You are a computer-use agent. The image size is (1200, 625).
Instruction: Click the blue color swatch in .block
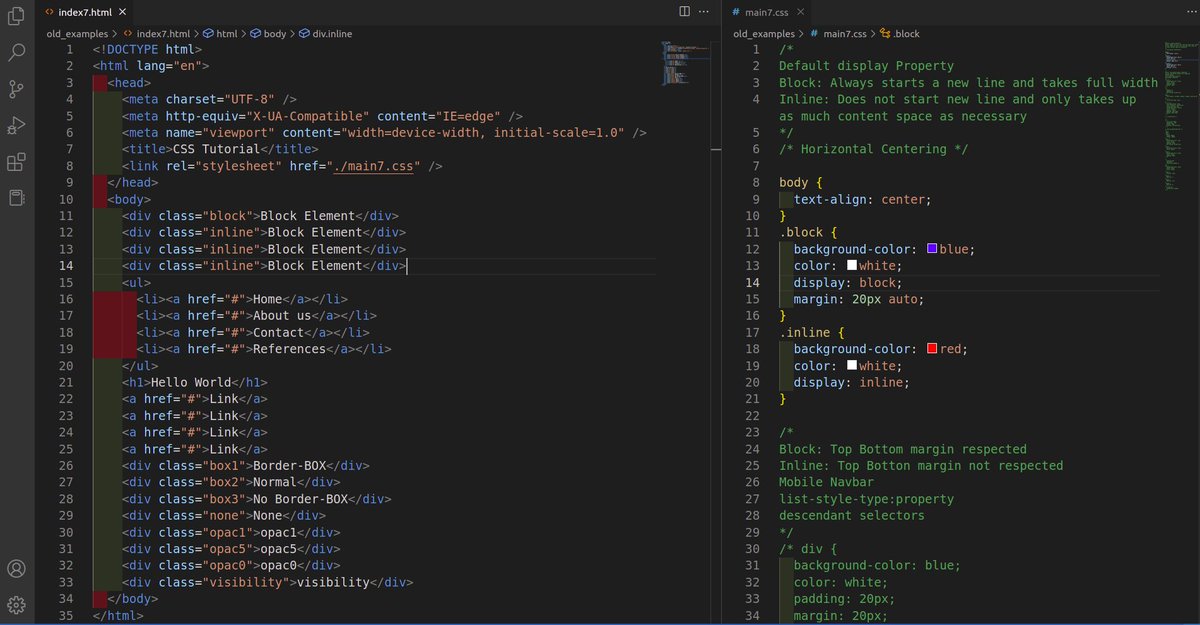coord(932,249)
